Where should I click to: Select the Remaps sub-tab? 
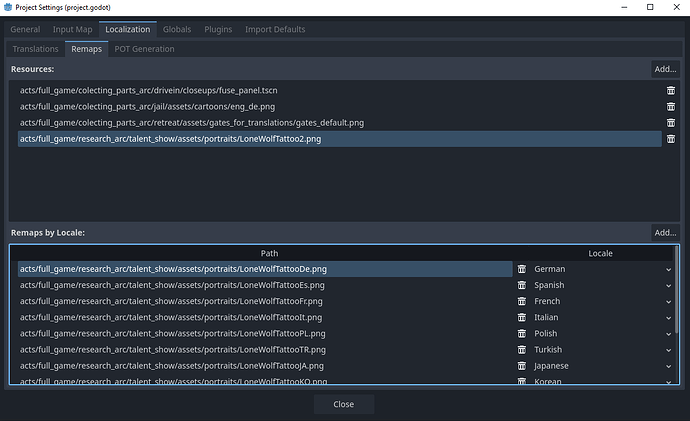86,49
